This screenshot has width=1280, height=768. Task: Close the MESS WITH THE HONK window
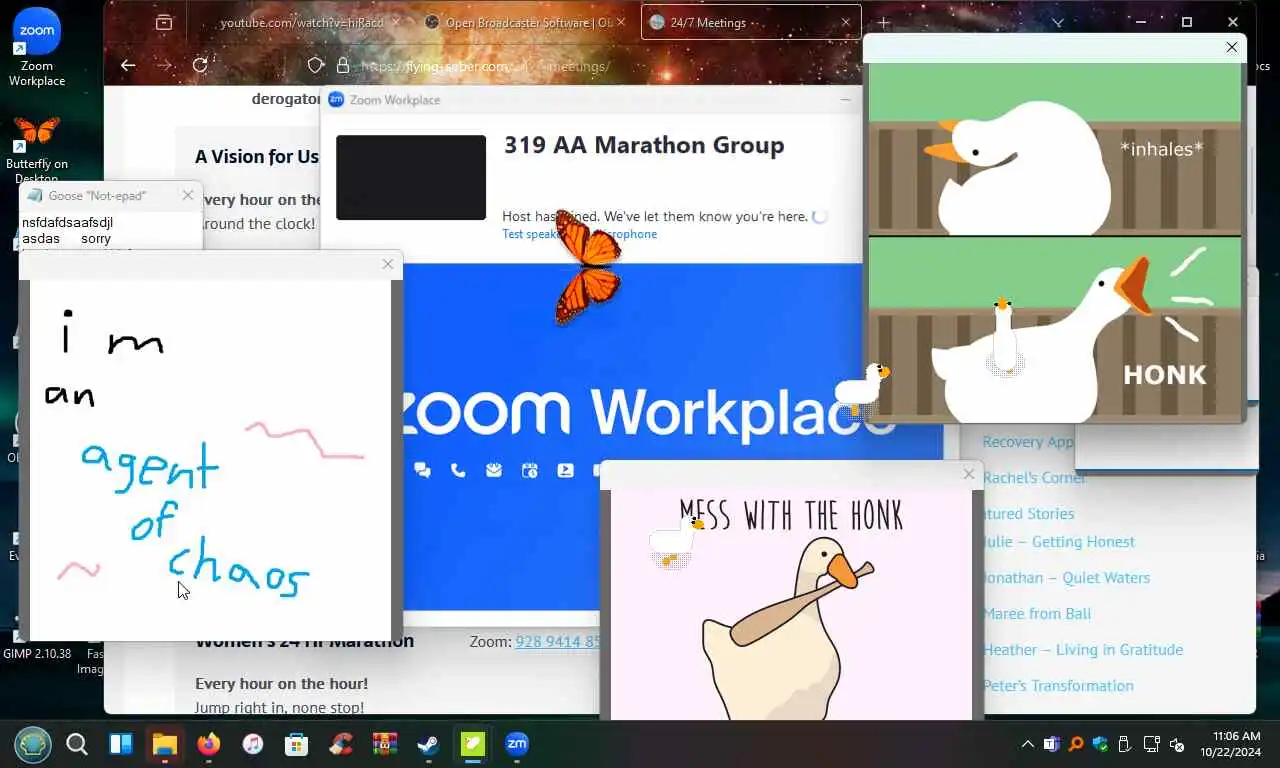[x=968, y=474]
